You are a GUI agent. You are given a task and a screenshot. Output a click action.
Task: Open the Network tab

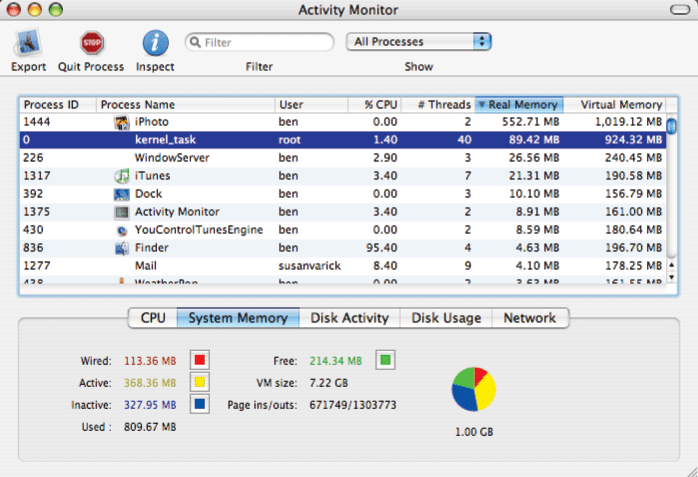pos(530,318)
